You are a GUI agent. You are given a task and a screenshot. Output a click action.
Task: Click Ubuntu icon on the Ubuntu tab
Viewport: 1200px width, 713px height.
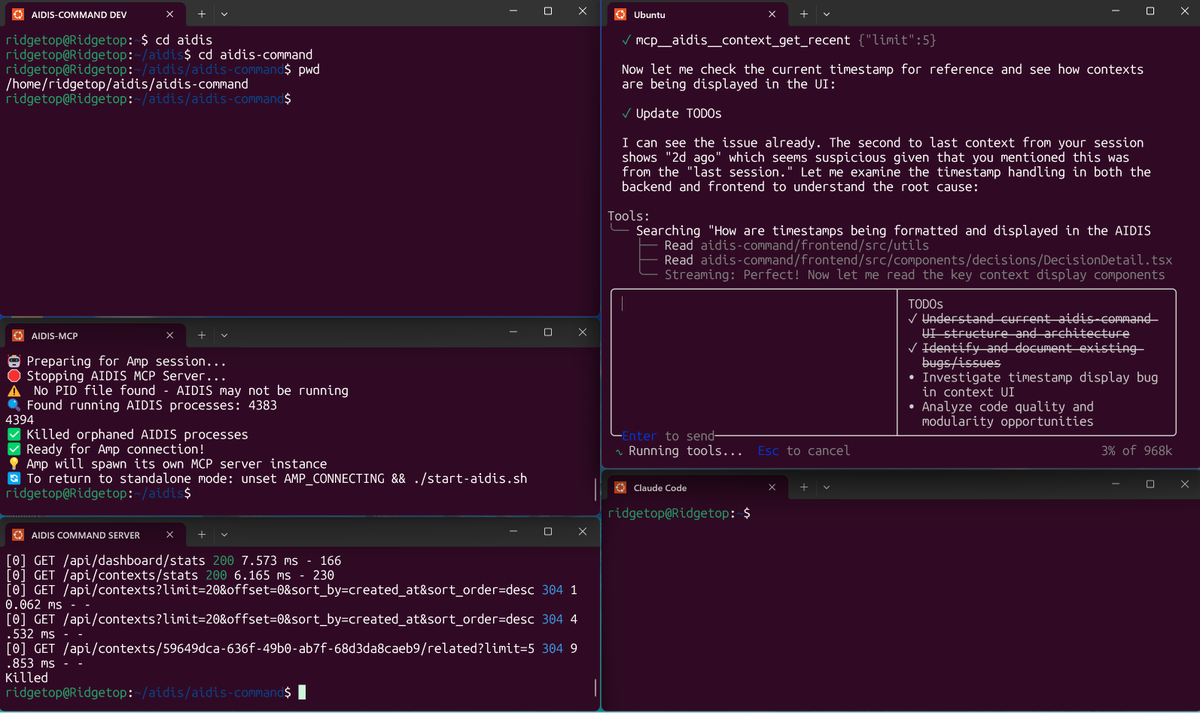click(x=621, y=15)
